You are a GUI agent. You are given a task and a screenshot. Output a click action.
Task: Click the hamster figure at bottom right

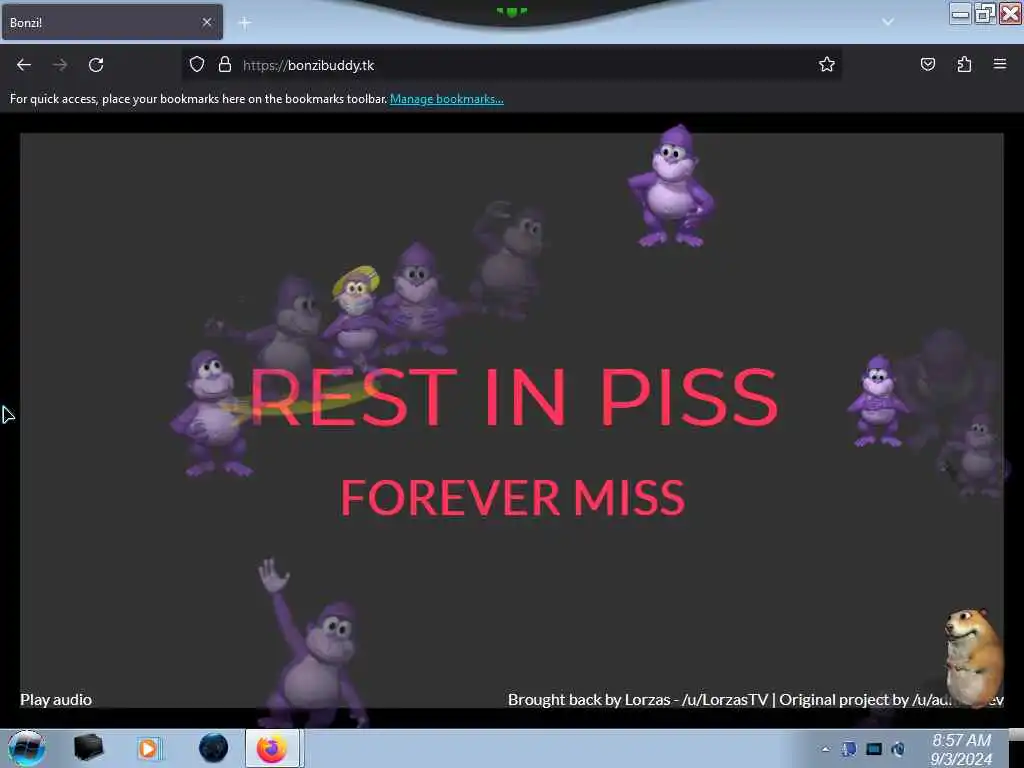(973, 656)
